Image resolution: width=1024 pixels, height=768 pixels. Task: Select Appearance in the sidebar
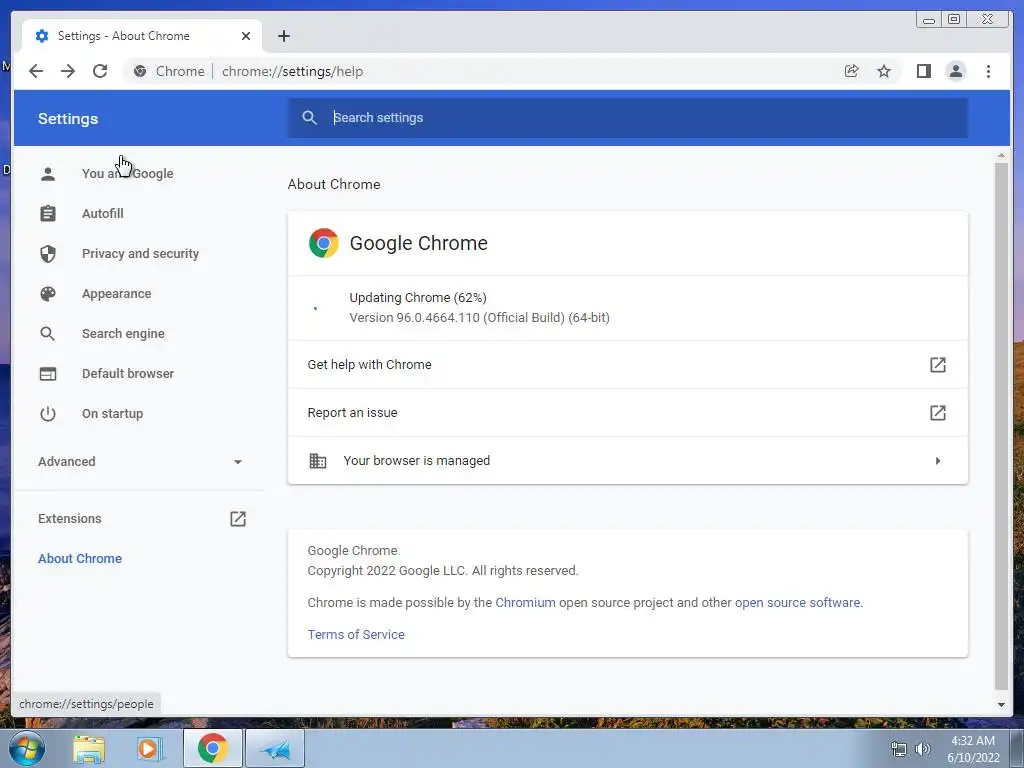[116, 294]
